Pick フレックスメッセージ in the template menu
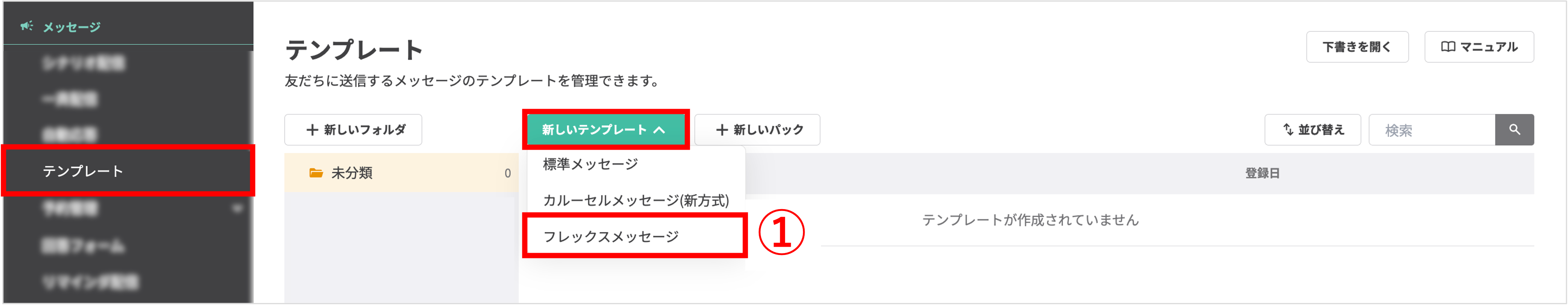1568x305 pixels. coord(610,236)
